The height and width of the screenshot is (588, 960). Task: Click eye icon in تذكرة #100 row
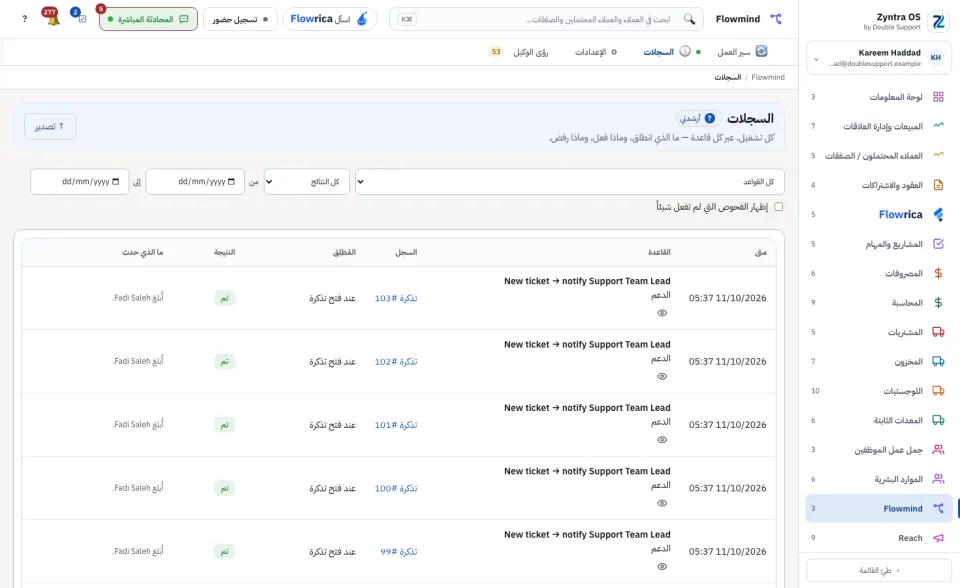coord(662,503)
